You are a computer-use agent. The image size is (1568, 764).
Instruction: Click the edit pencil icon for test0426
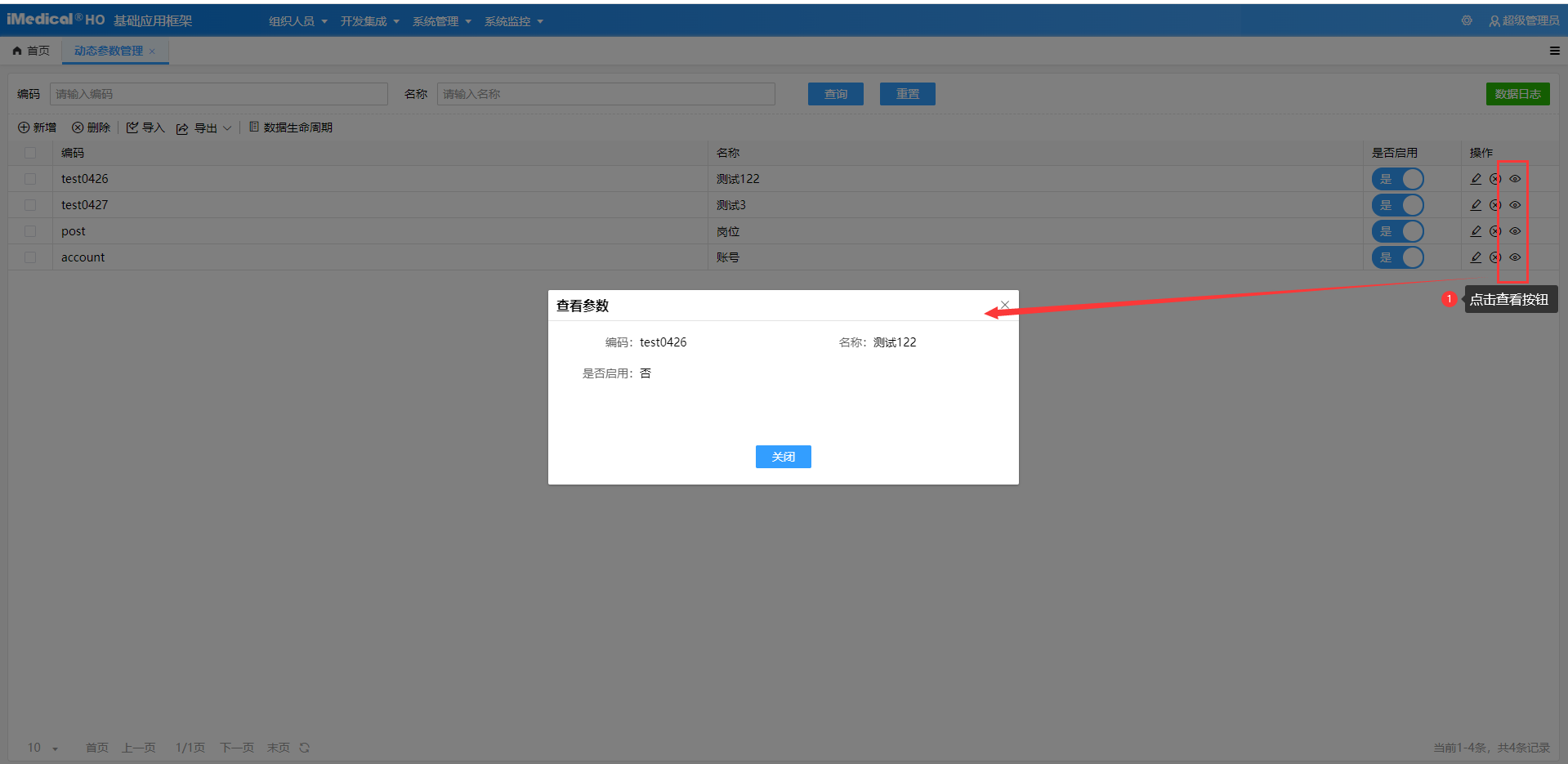1476,179
